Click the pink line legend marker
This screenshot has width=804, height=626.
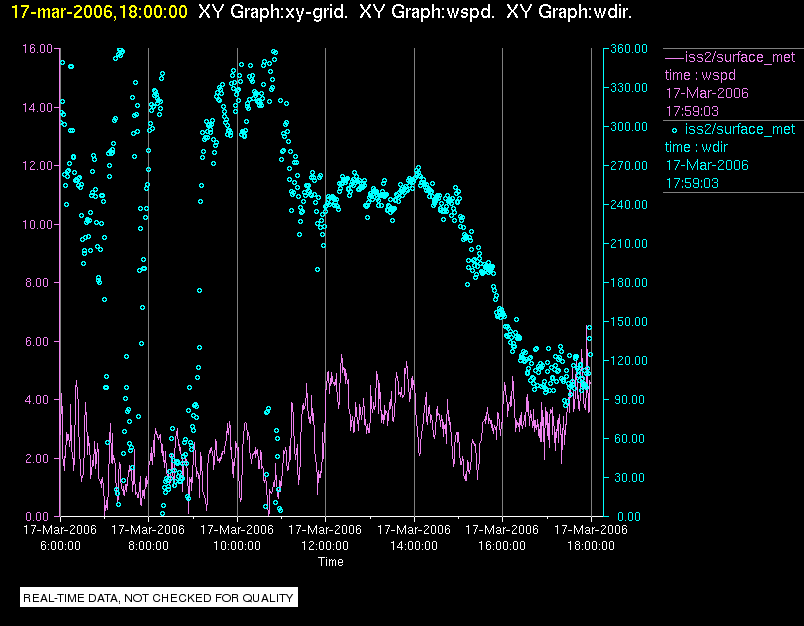pos(674,58)
